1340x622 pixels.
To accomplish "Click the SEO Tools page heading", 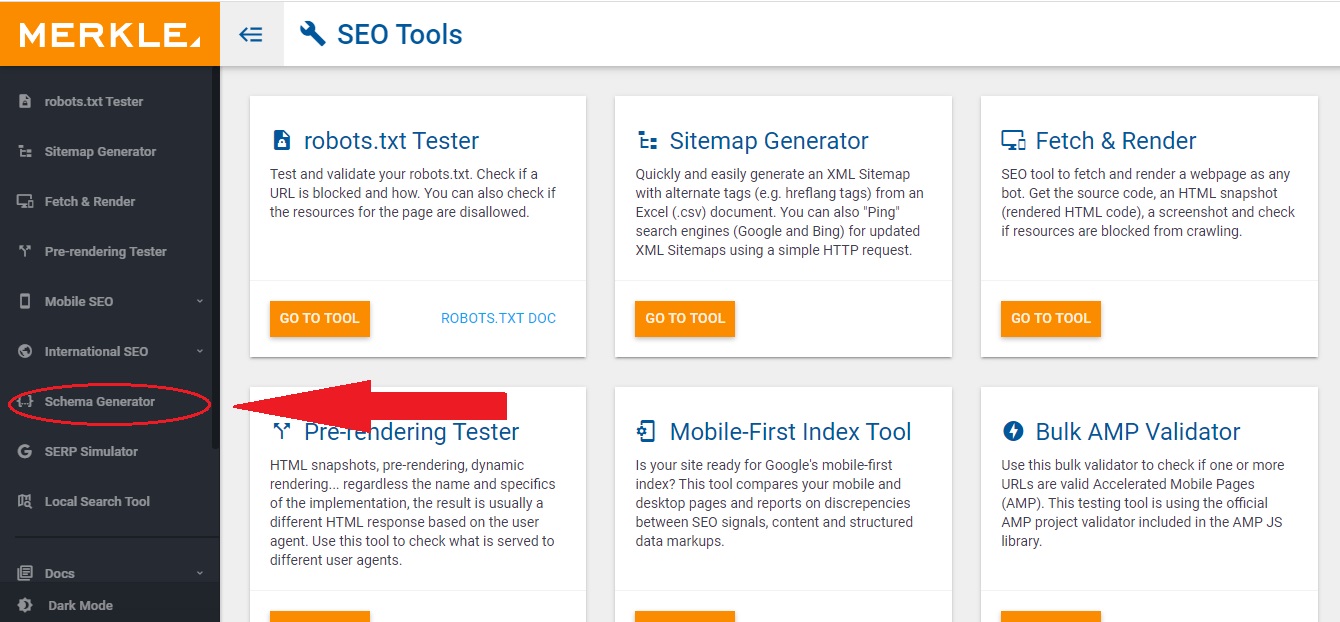I will (400, 35).
